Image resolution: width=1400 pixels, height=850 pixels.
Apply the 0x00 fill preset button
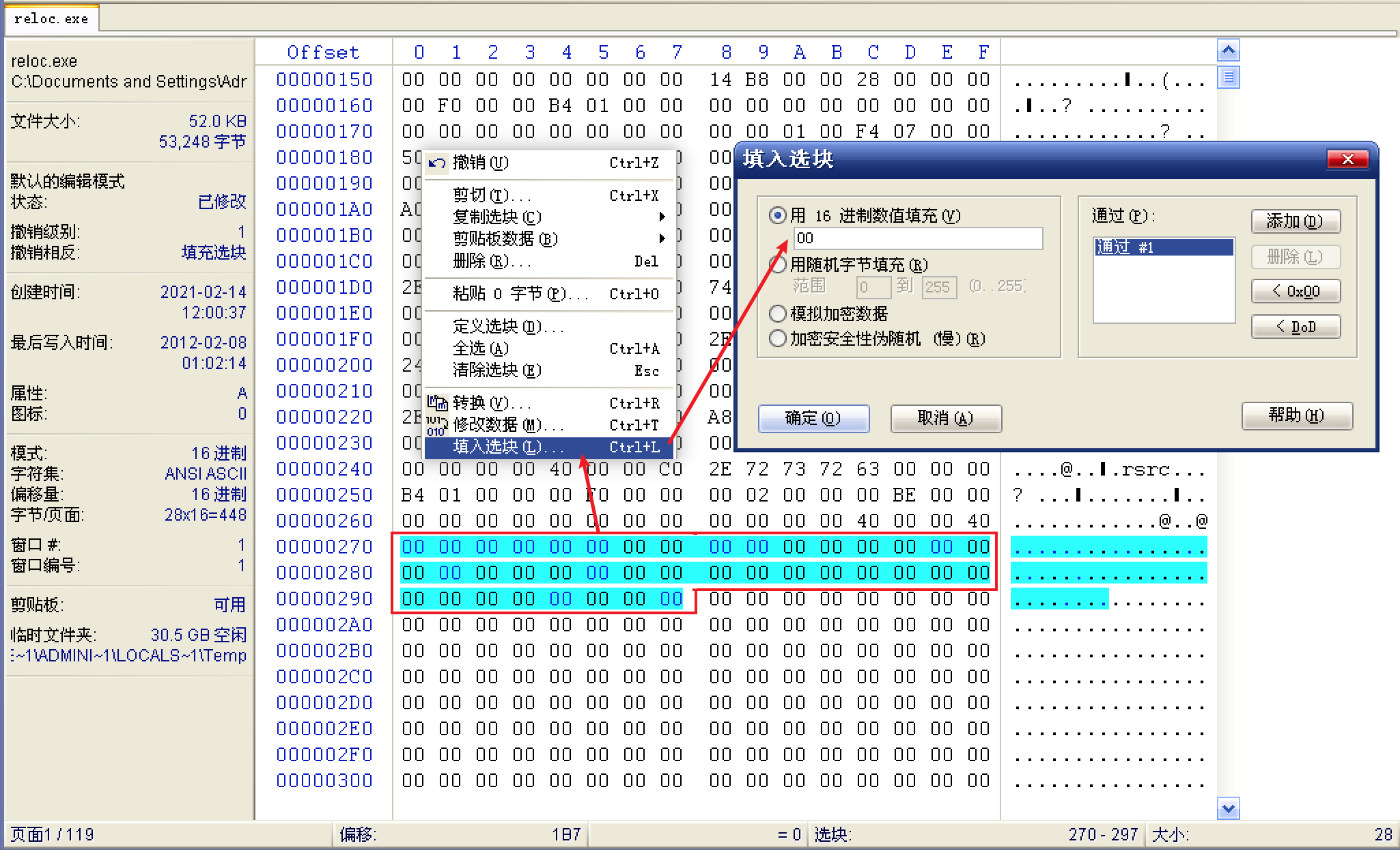(1296, 291)
